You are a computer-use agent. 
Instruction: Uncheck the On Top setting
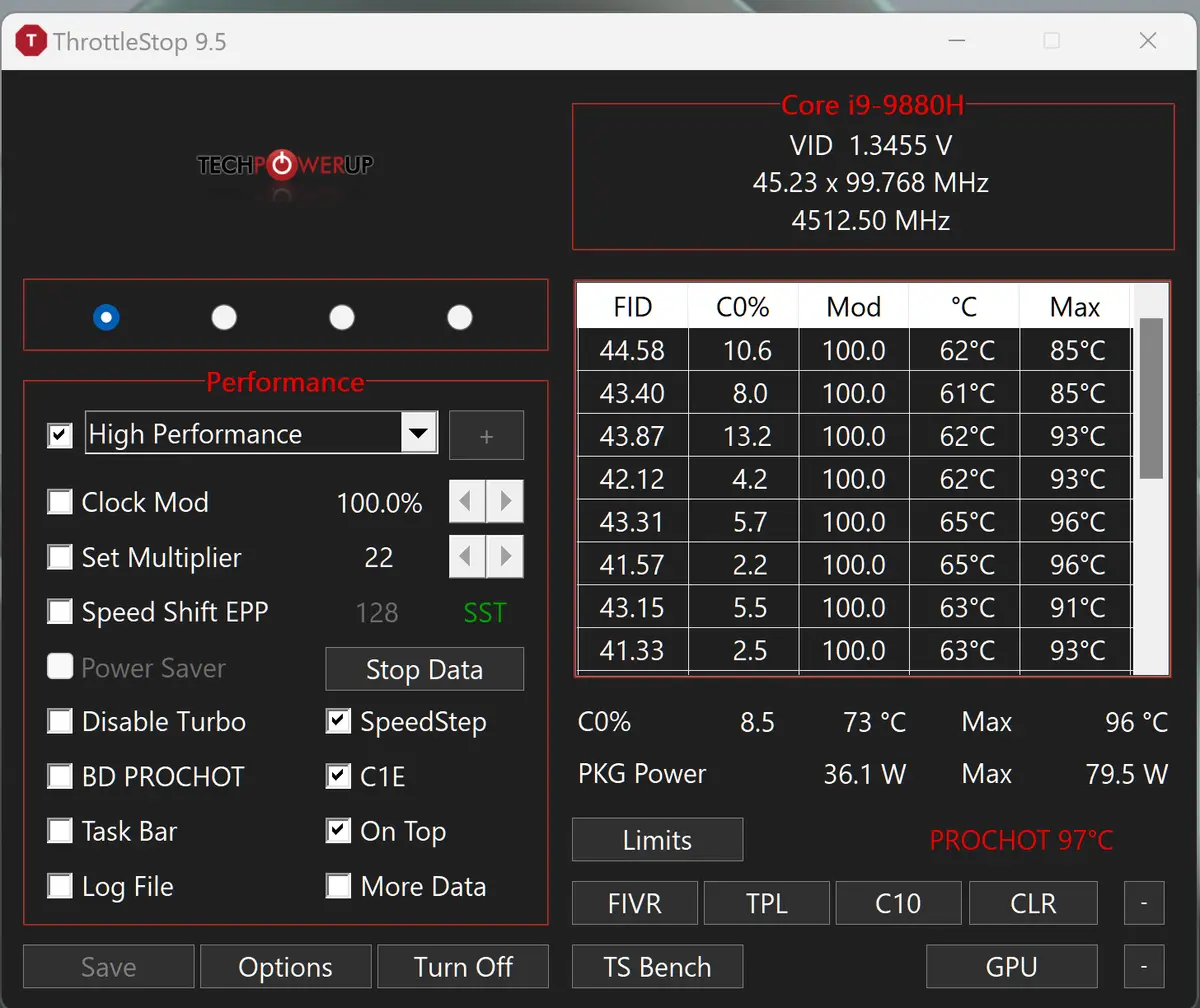pos(338,831)
